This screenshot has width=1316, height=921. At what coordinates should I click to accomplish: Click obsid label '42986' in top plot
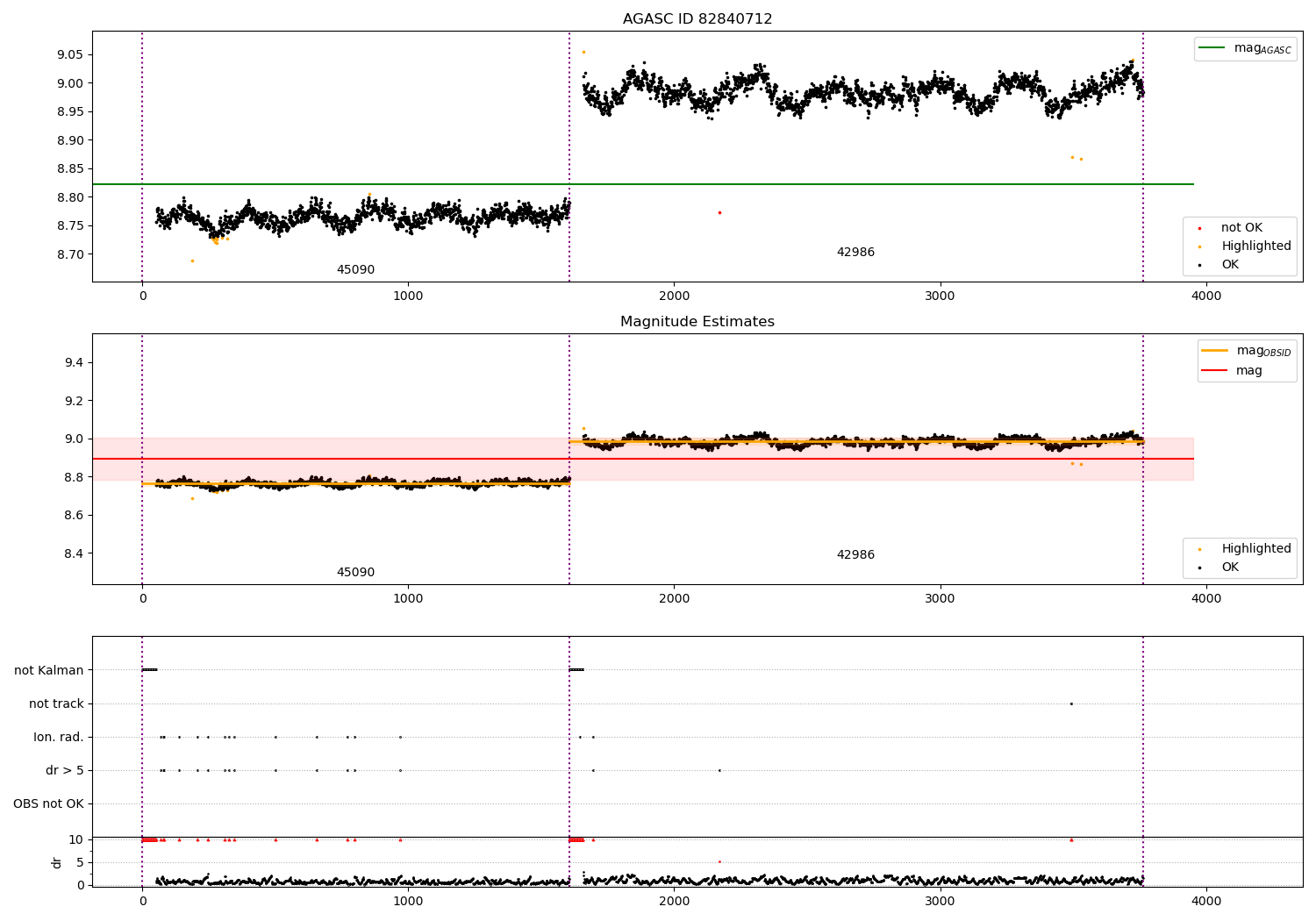(x=855, y=253)
